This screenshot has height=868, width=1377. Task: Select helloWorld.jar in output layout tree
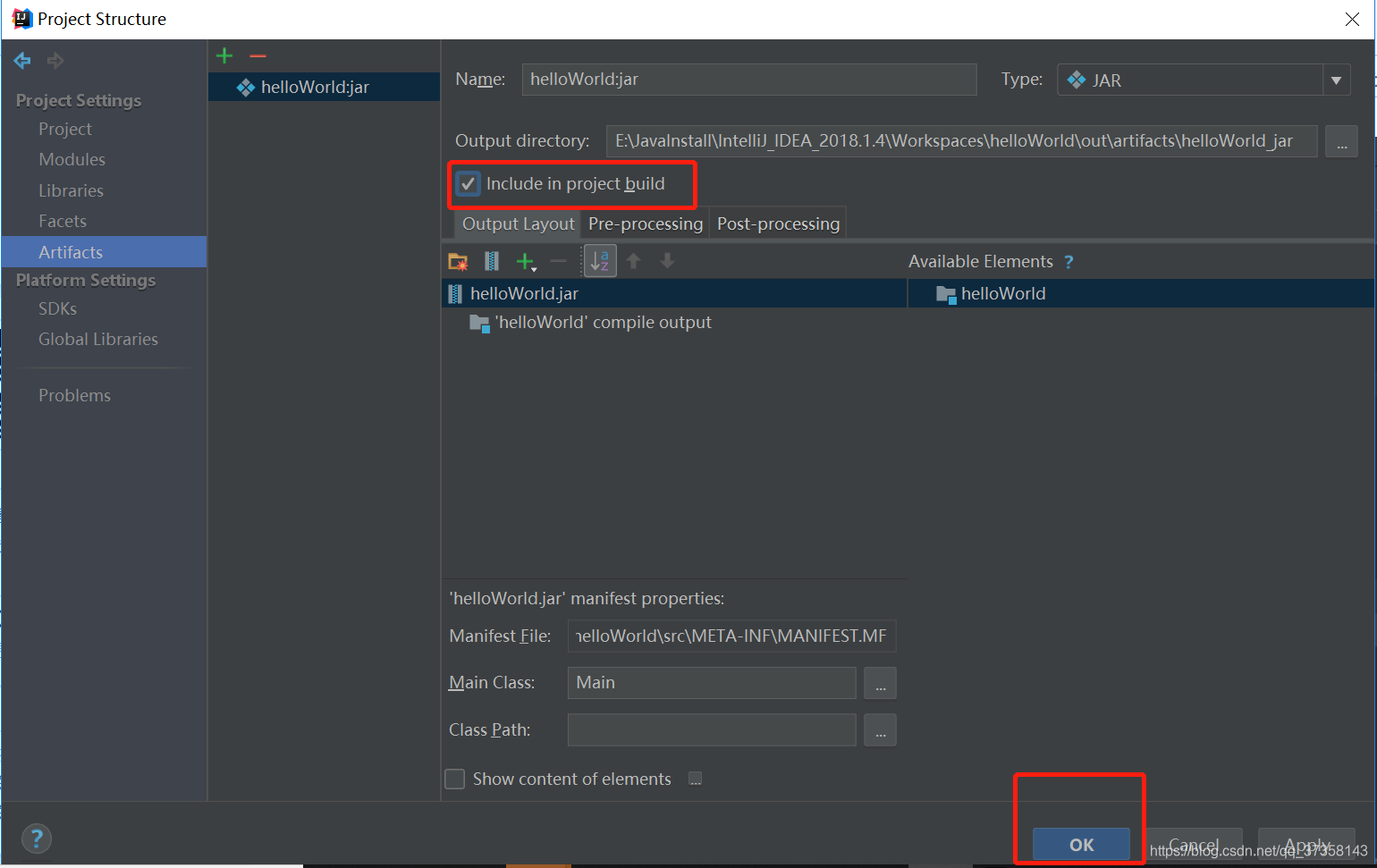674,293
